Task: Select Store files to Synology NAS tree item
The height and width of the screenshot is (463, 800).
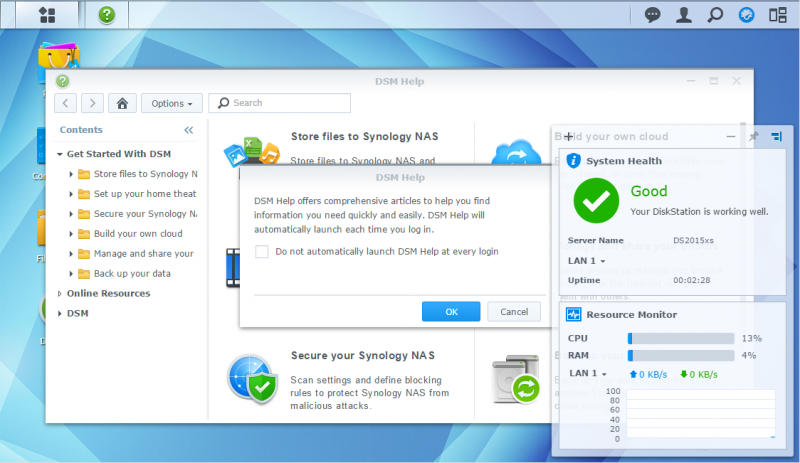Action: 145,174
